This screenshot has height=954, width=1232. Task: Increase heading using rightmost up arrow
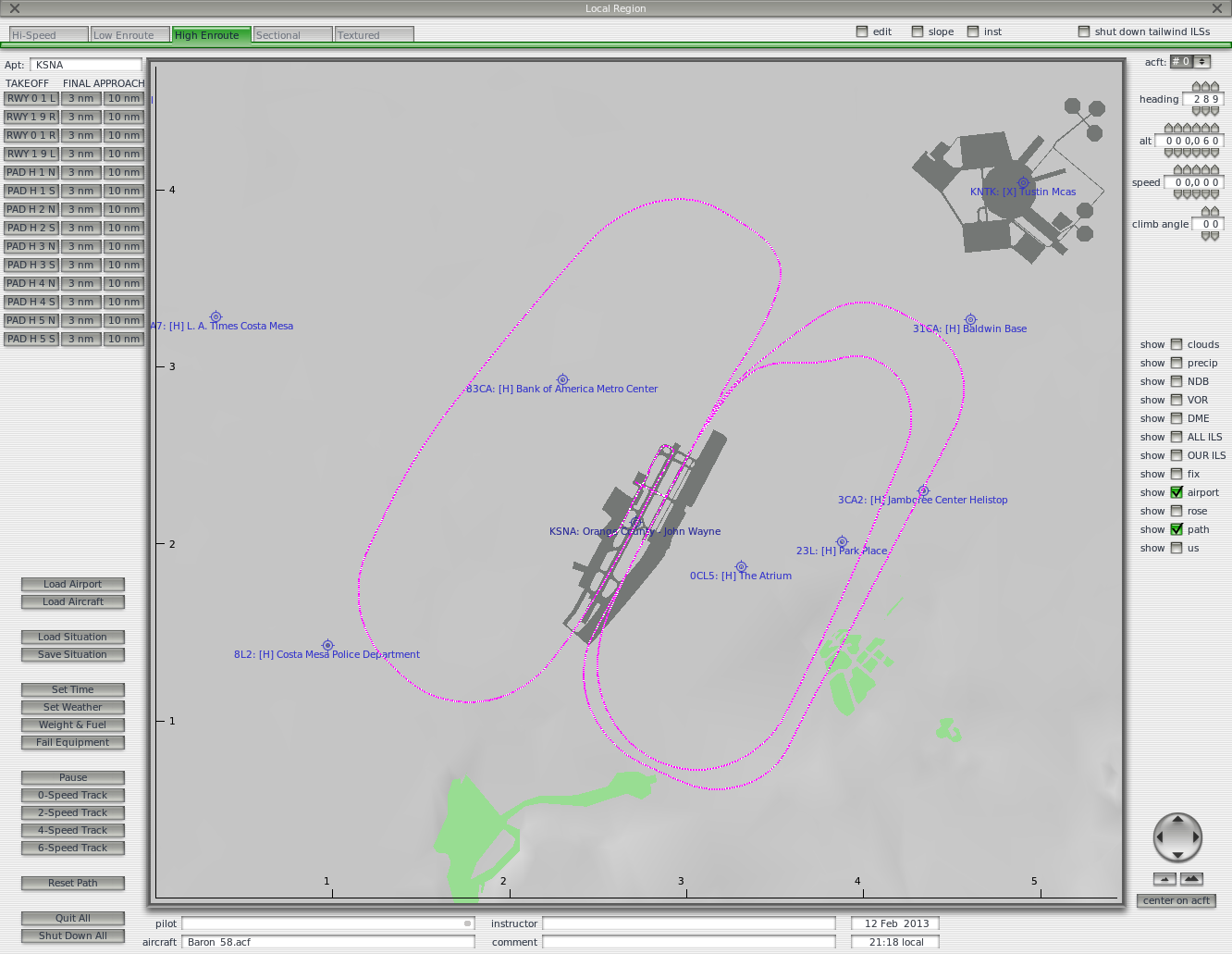(x=1214, y=87)
